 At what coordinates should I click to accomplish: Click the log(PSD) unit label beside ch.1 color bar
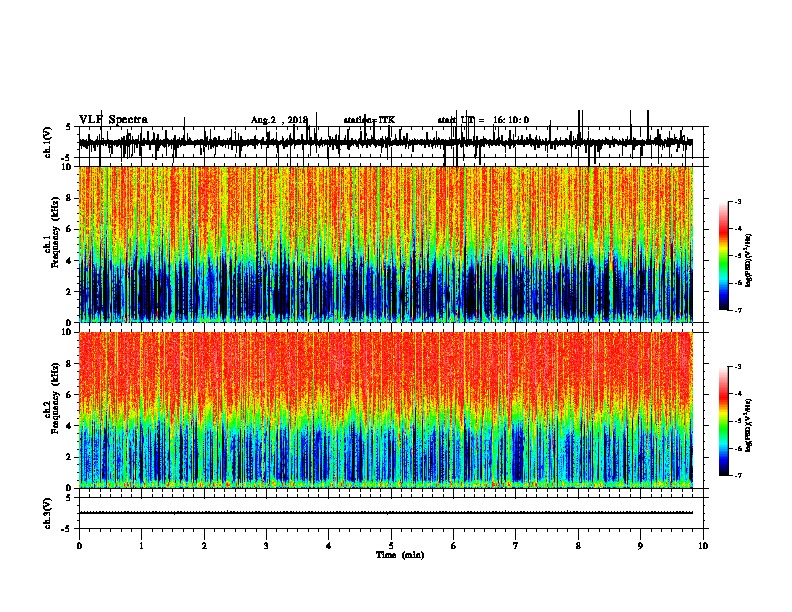(x=748, y=260)
